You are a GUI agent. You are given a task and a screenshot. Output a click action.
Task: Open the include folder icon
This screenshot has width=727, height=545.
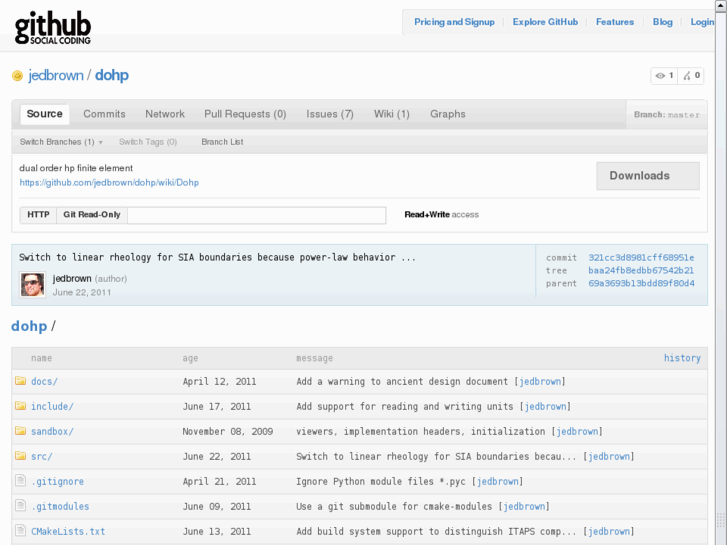click(20, 406)
